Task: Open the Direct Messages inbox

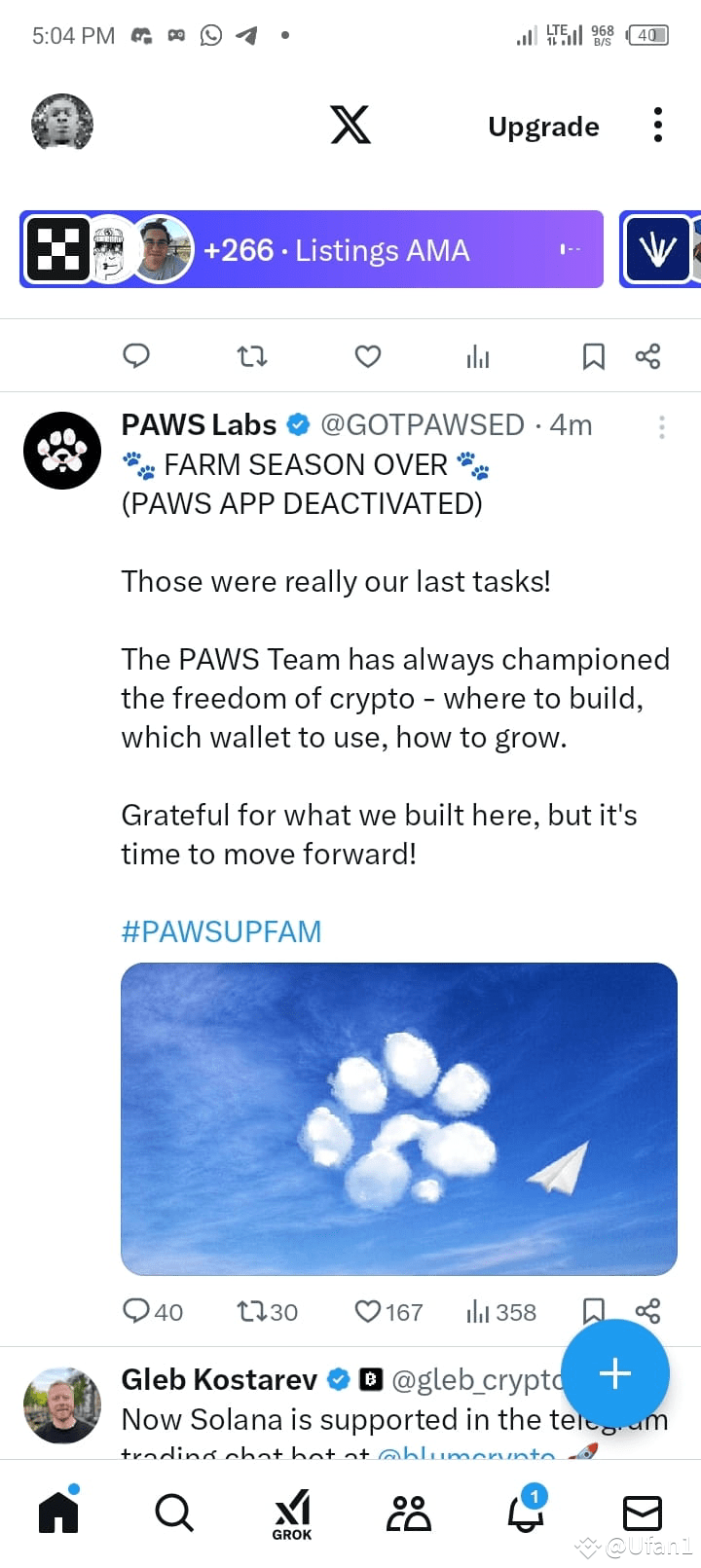Action: pos(642,1513)
